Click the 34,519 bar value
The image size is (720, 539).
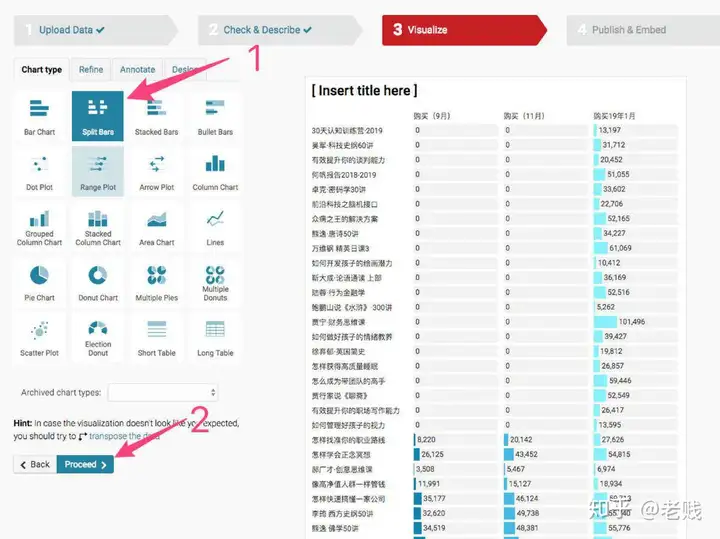point(434,528)
